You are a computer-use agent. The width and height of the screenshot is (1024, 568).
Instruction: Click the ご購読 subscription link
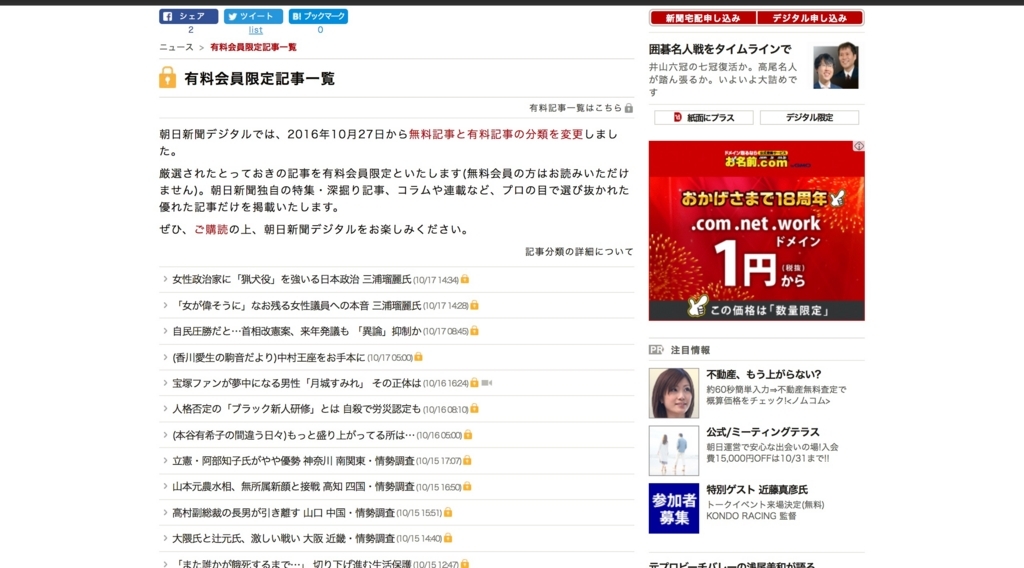pos(211,229)
